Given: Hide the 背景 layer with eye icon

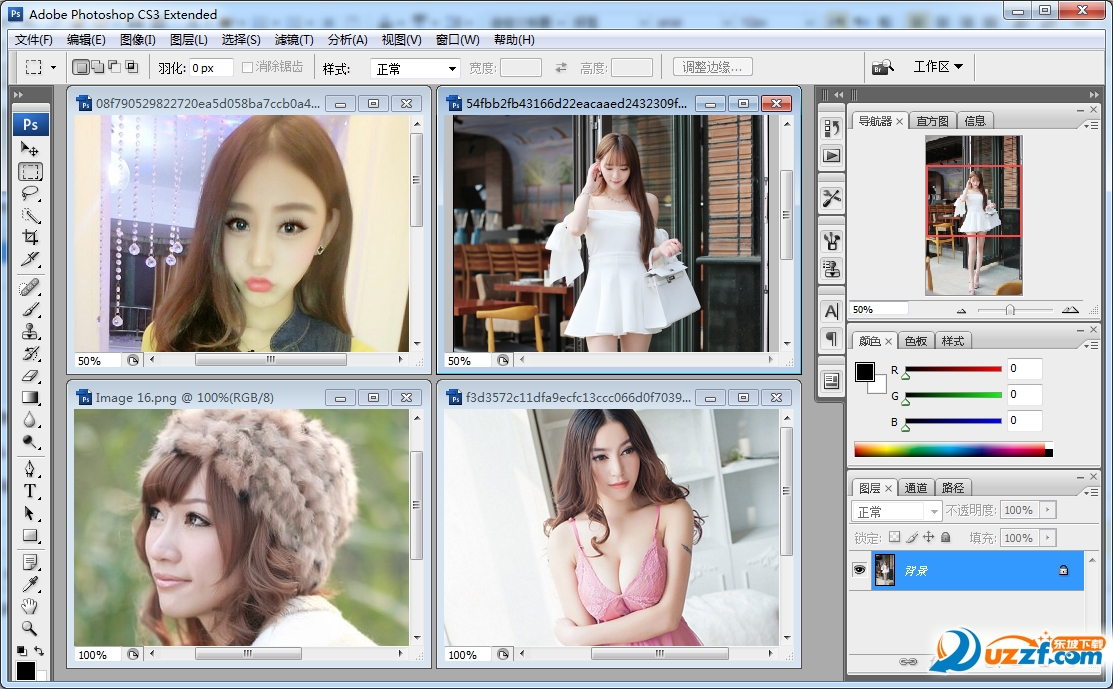Looking at the screenshot, I should pos(859,569).
